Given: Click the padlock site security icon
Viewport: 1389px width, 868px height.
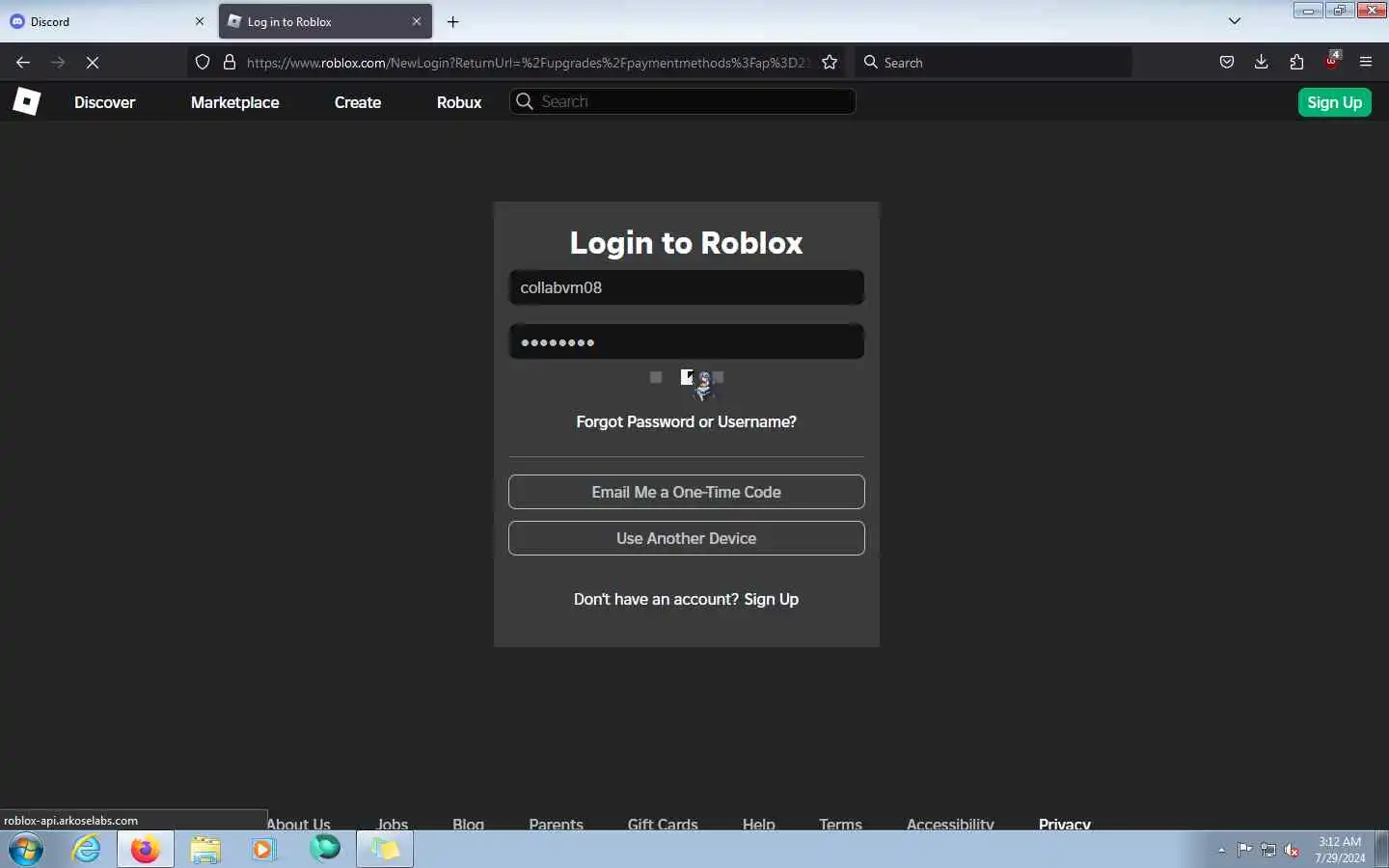Looking at the screenshot, I should [229, 62].
